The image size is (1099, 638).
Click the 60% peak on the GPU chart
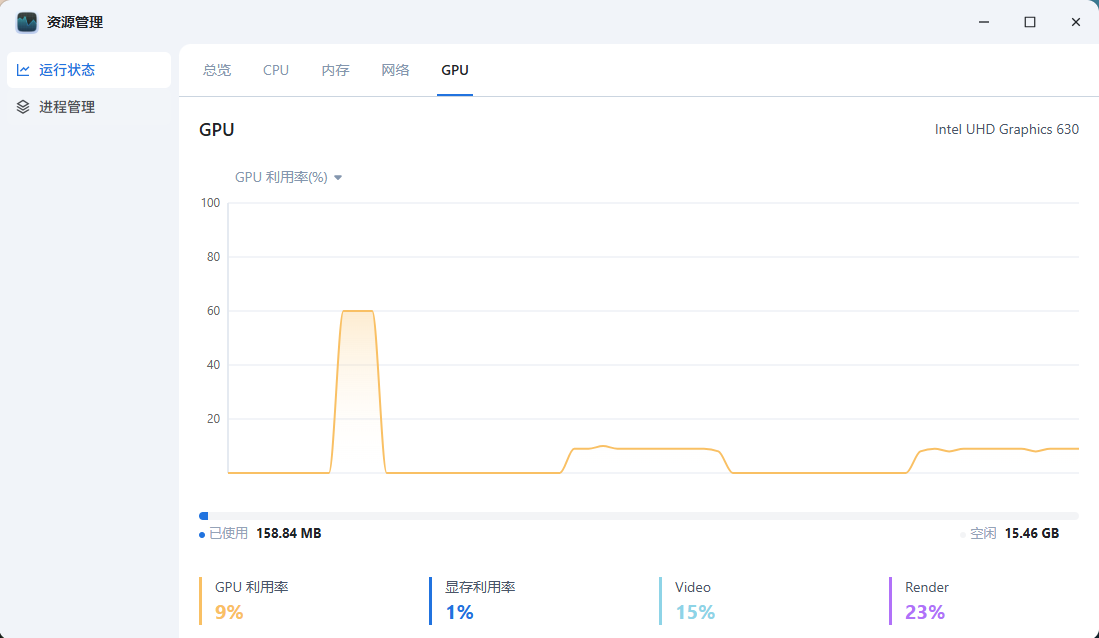click(x=357, y=311)
